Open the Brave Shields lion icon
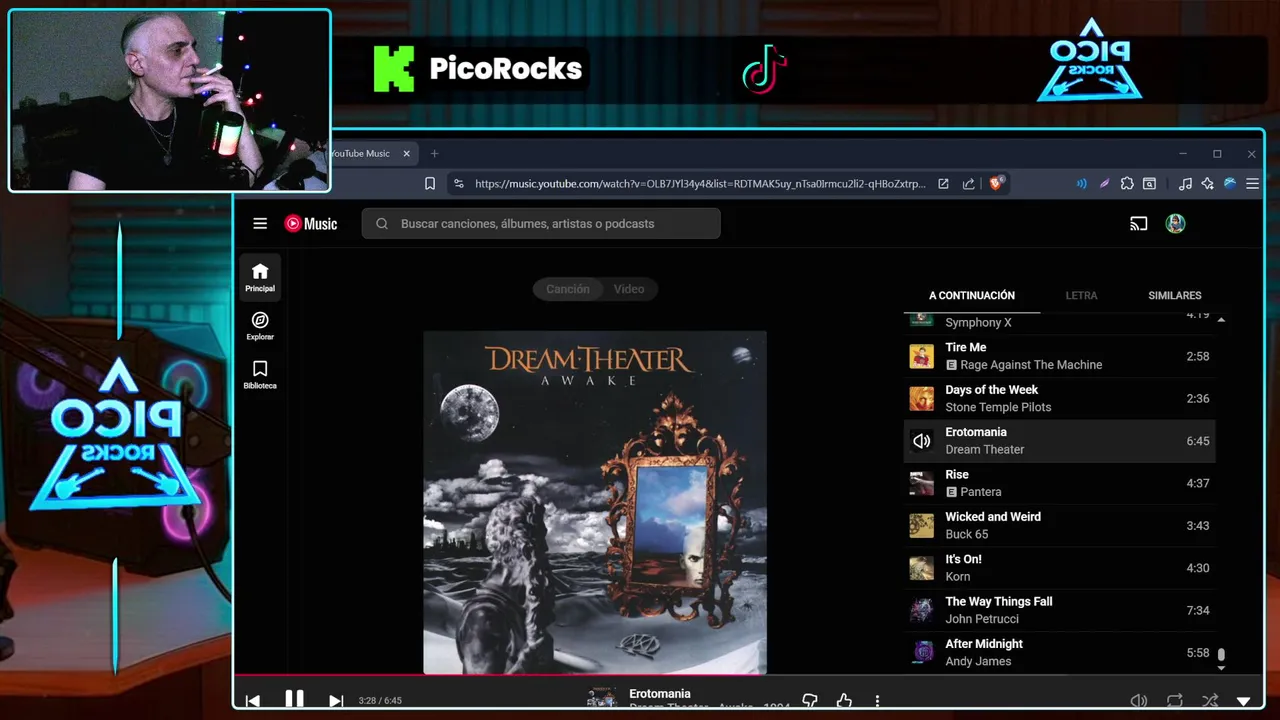Viewport: 1280px width, 720px height. click(x=996, y=183)
